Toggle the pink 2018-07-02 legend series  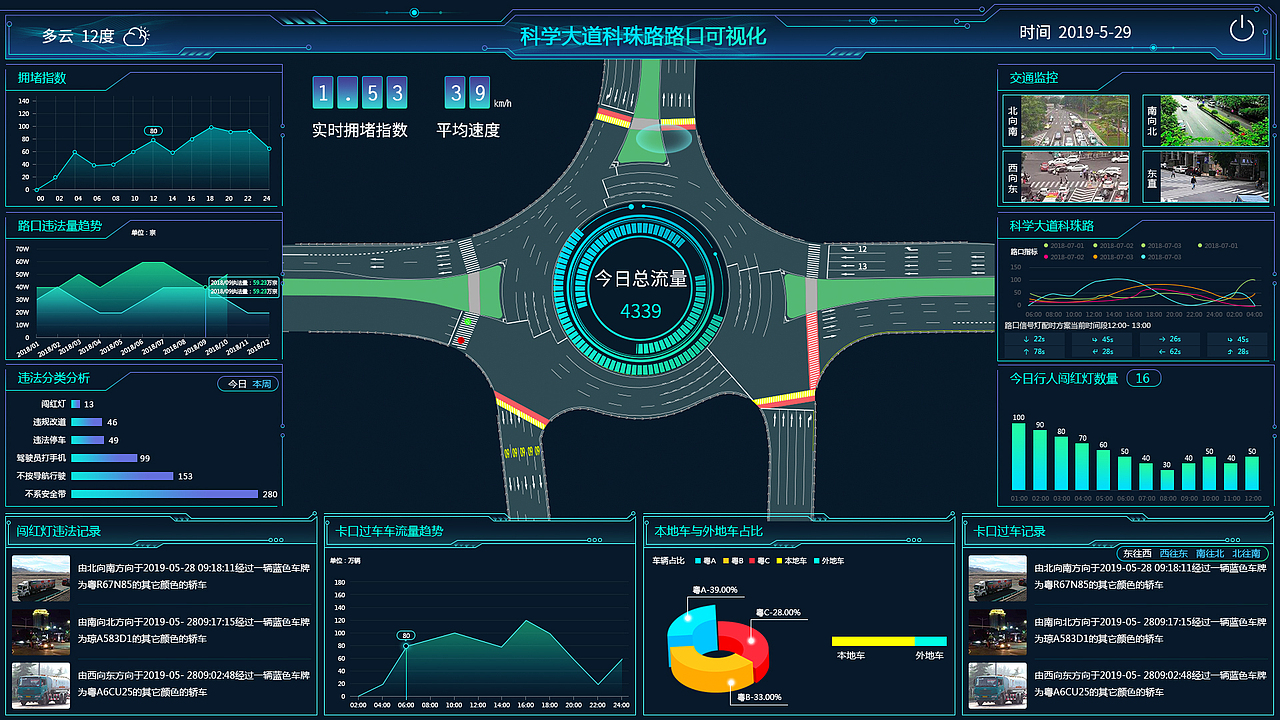1066,257
